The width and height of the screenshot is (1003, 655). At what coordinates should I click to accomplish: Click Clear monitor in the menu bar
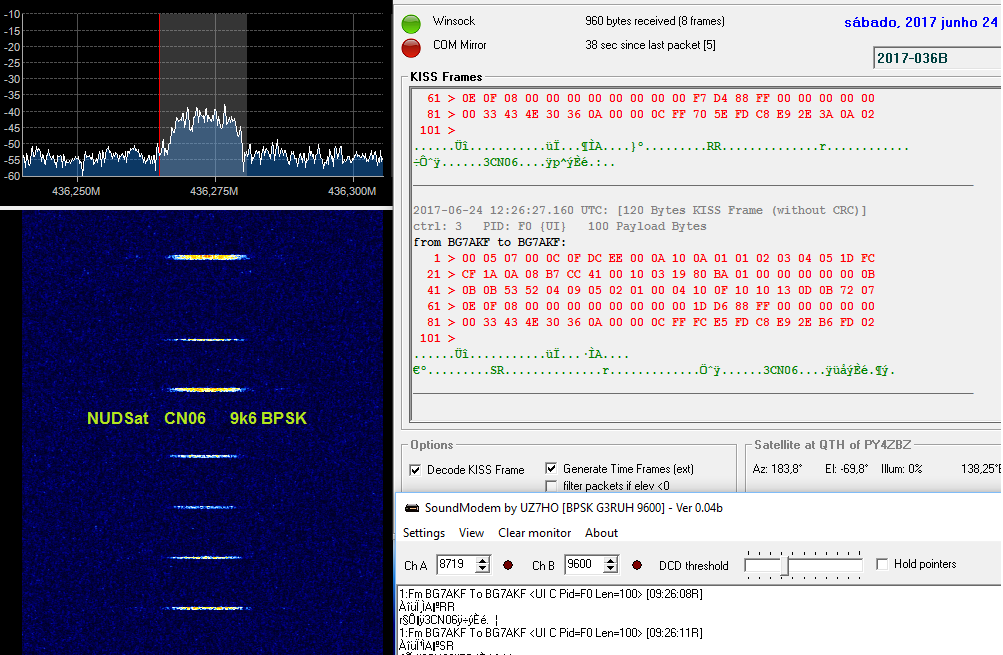click(534, 533)
